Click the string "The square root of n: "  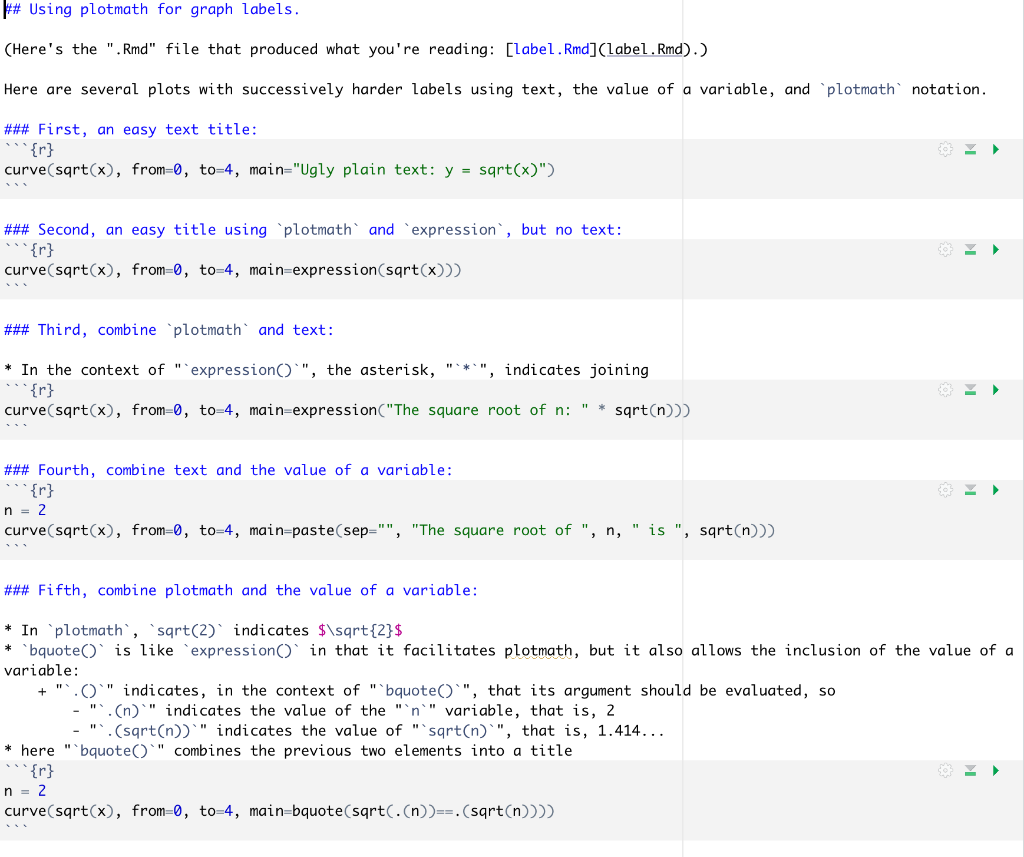[487, 410]
